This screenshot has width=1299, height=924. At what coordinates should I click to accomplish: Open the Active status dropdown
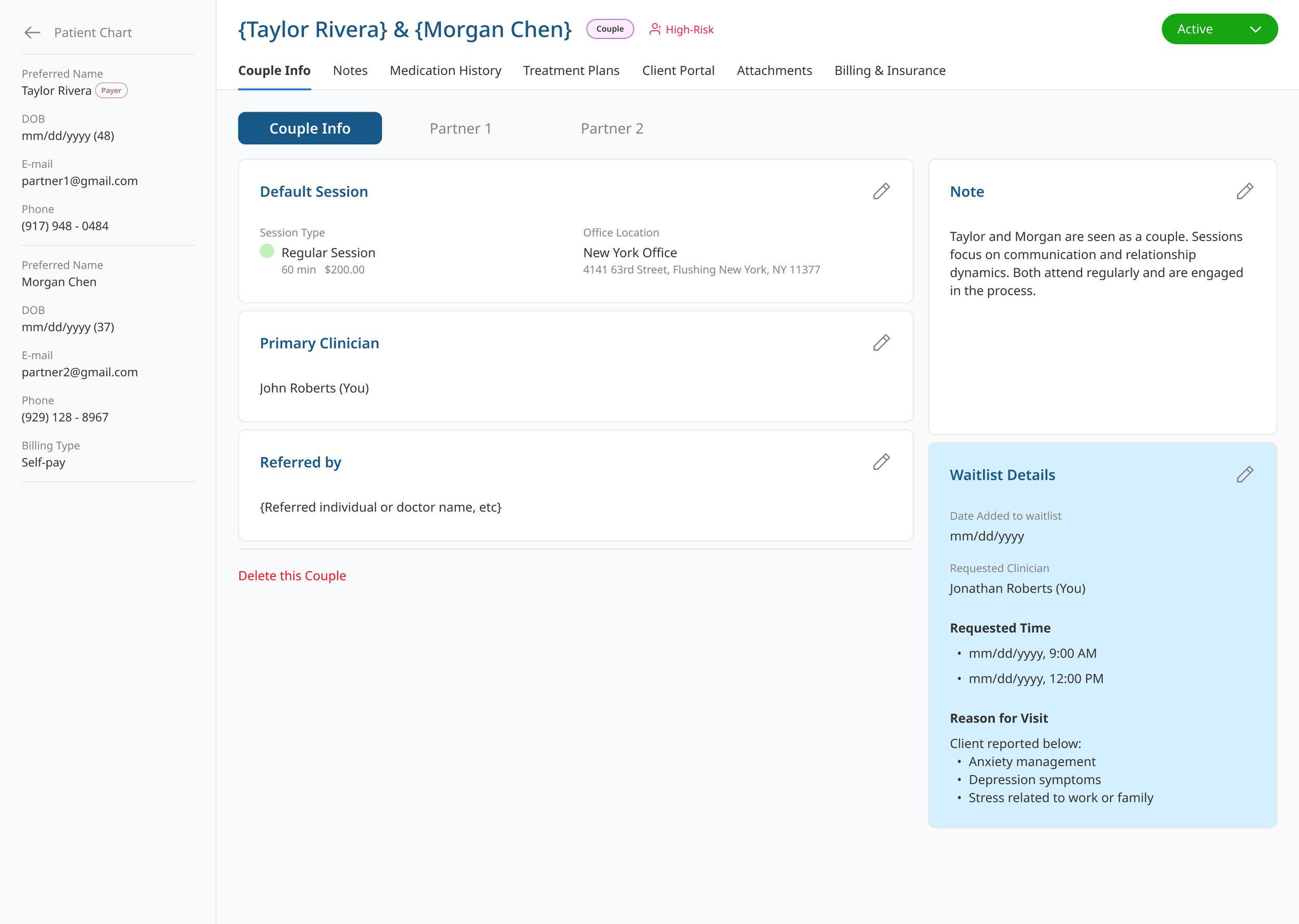pos(1219,29)
